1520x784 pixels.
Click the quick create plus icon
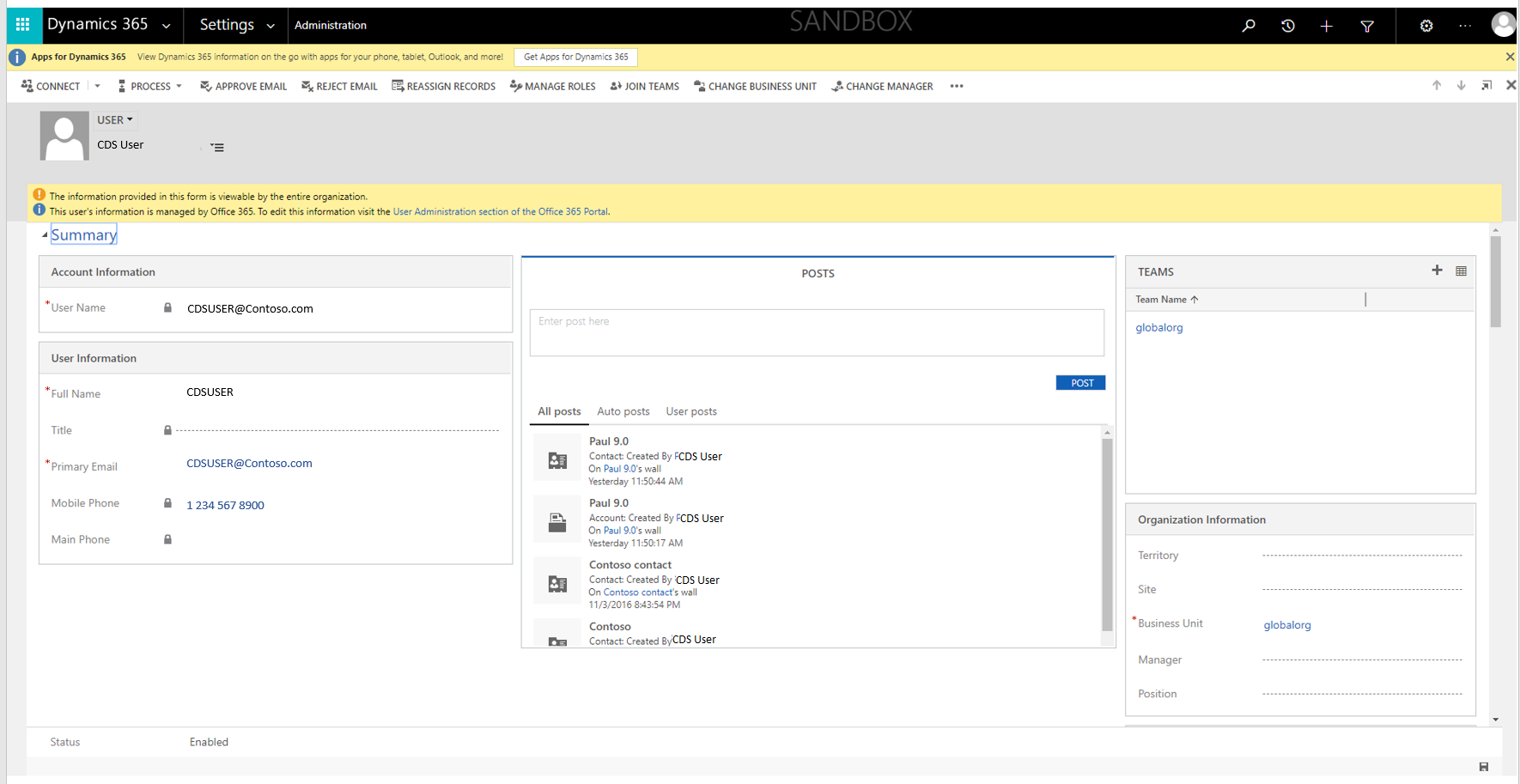[x=1326, y=25]
